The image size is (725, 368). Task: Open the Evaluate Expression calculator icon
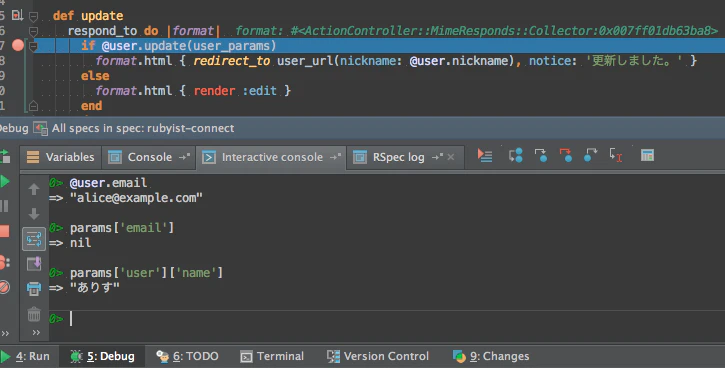click(647, 155)
